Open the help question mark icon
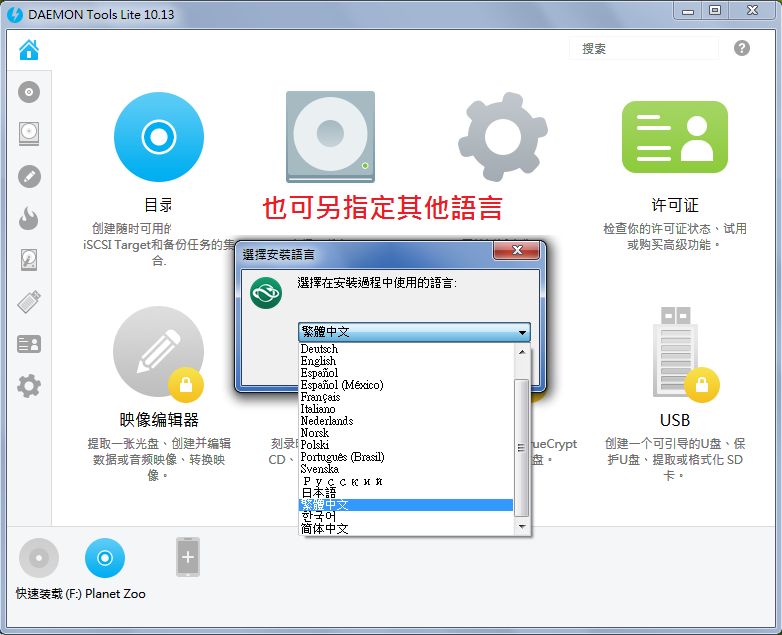The image size is (782, 635). point(742,48)
